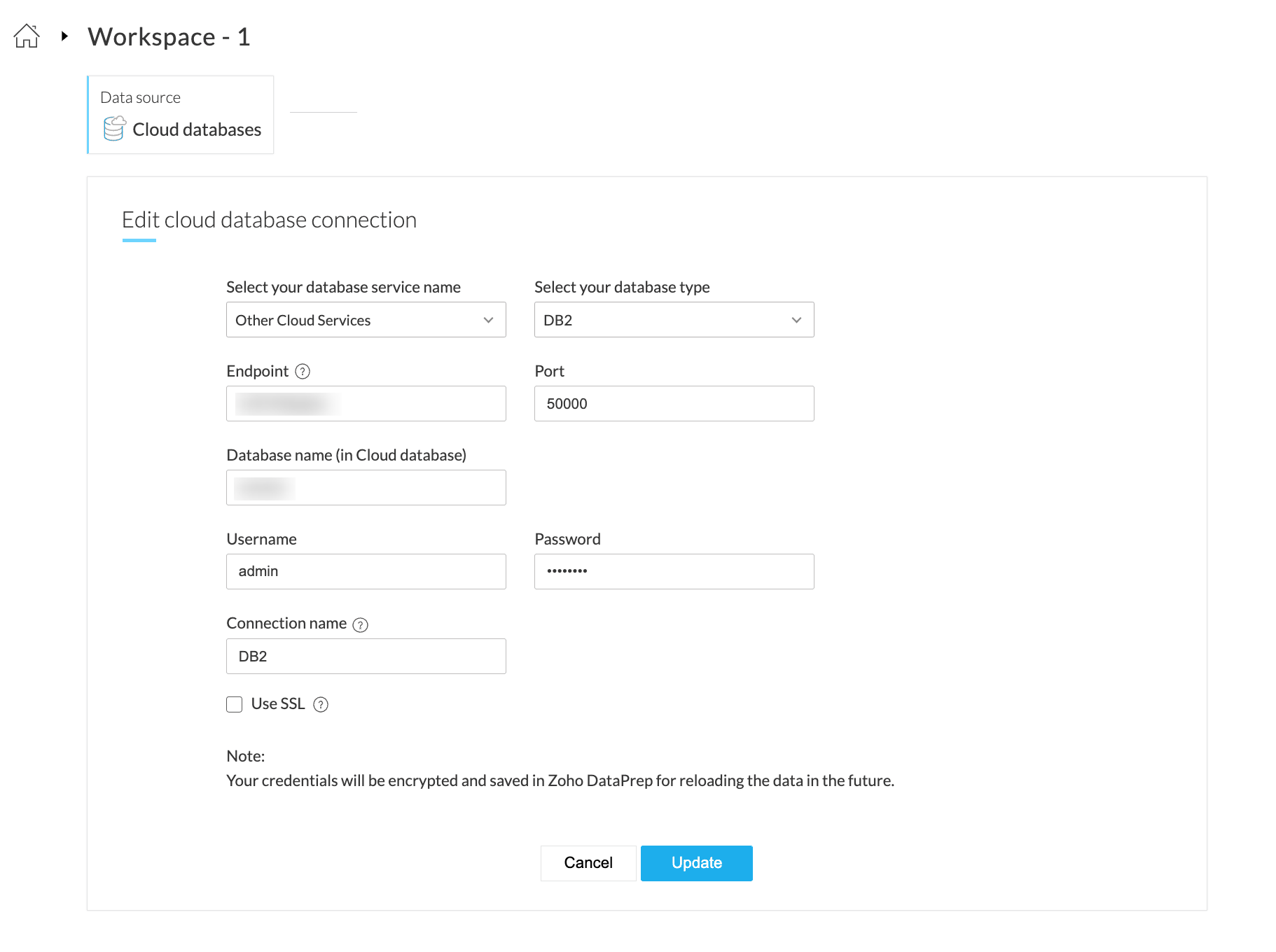1276x952 pixels.
Task: Click the Cloud databases icon
Action: (x=114, y=129)
